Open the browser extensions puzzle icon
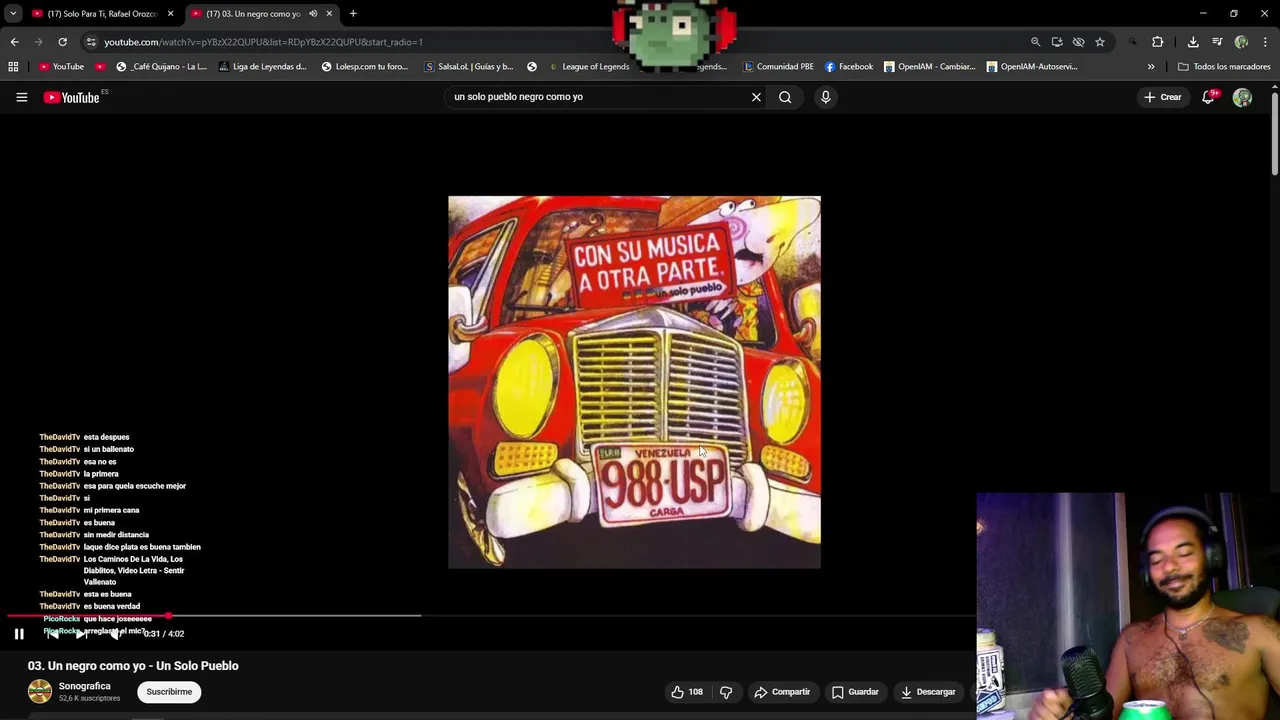The width and height of the screenshot is (1280, 720). tap(1158, 42)
